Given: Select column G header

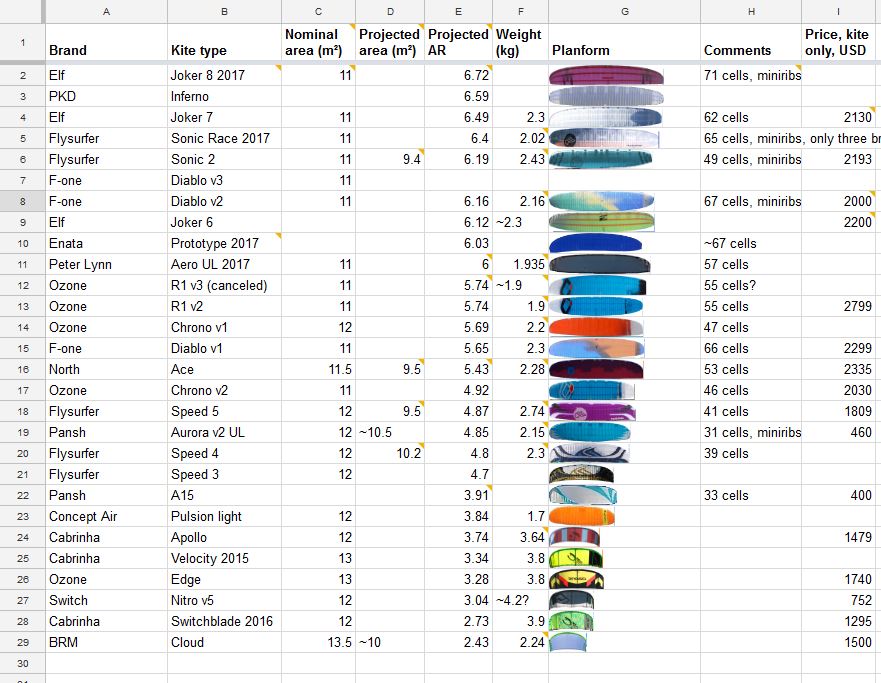Looking at the screenshot, I should click(x=624, y=11).
